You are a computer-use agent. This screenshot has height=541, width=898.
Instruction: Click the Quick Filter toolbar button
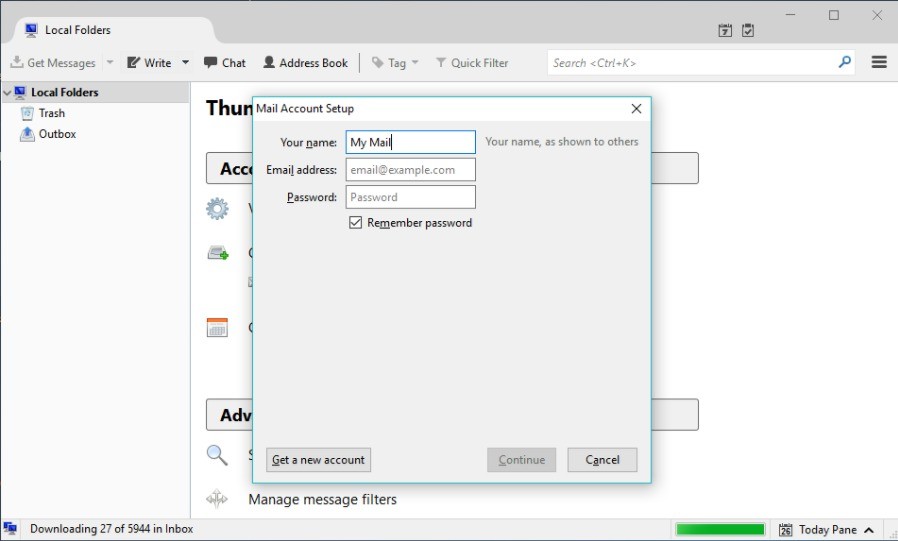(x=472, y=63)
